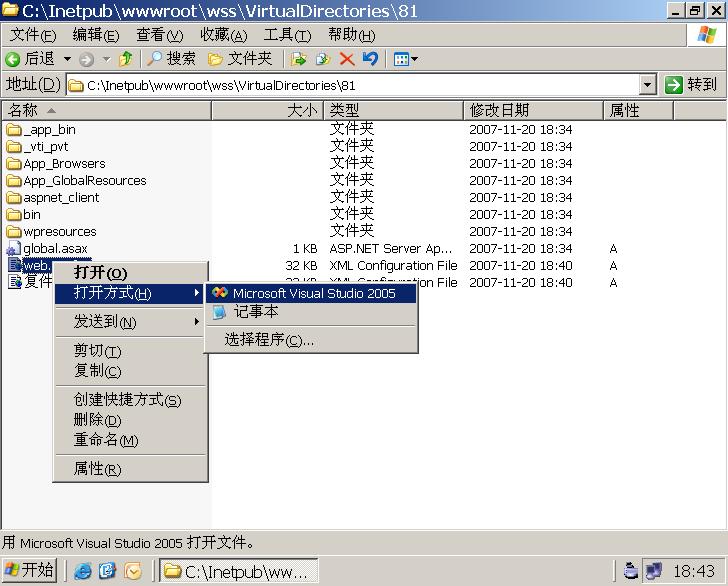Click the Move To folder toolbar icon

(x=298, y=59)
